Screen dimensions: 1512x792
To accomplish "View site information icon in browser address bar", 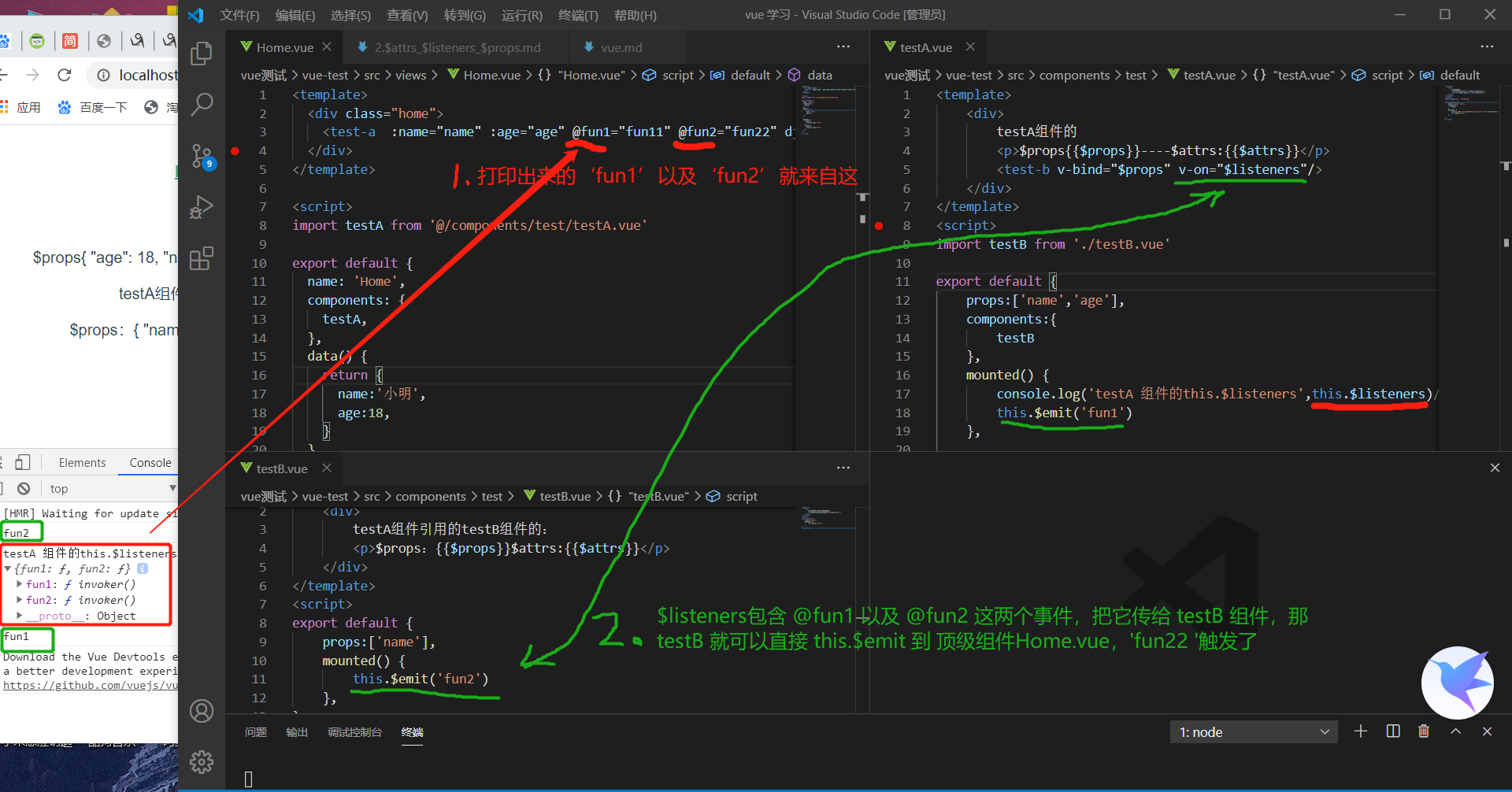I will [103, 75].
